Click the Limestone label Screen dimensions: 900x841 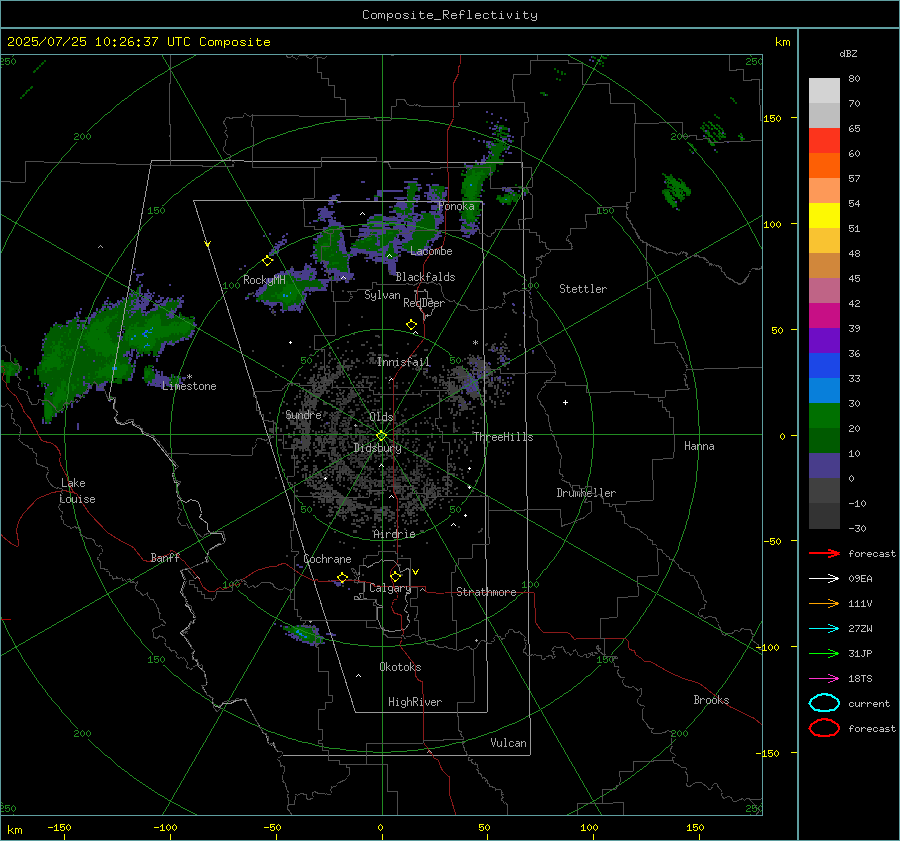189,386
